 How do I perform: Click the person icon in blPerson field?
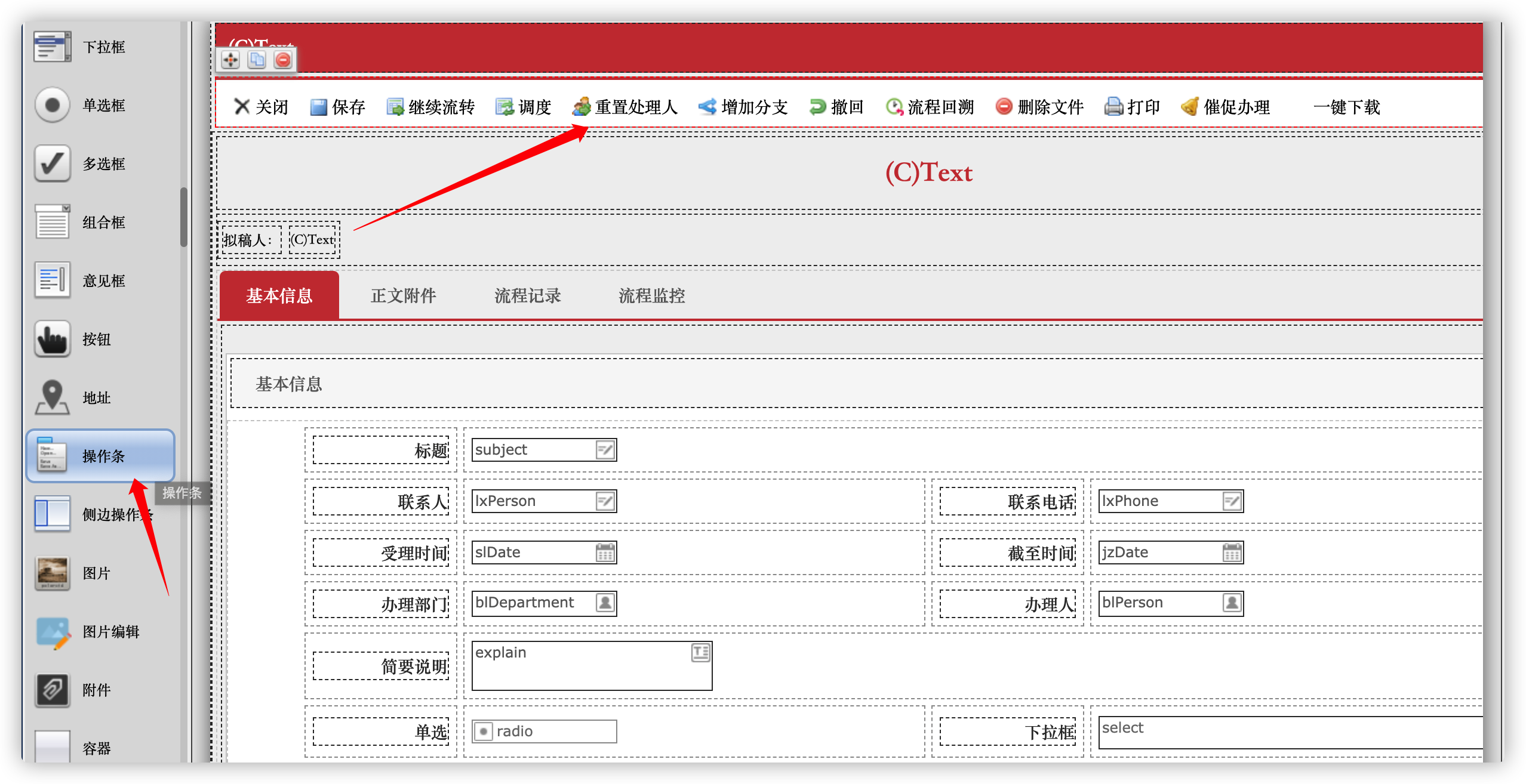tap(1232, 603)
